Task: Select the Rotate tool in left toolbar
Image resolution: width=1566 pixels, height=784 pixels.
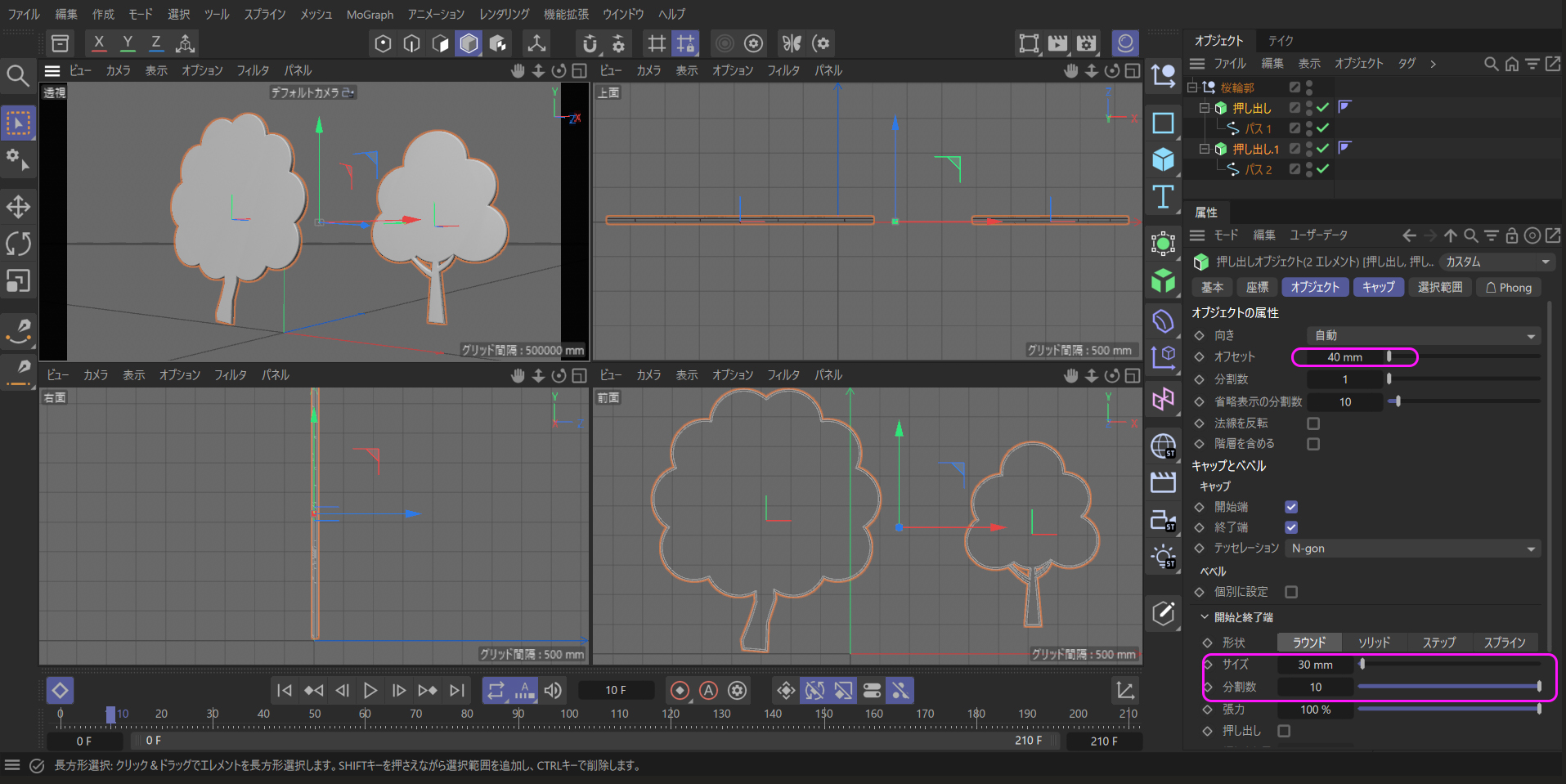Action: click(x=18, y=244)
